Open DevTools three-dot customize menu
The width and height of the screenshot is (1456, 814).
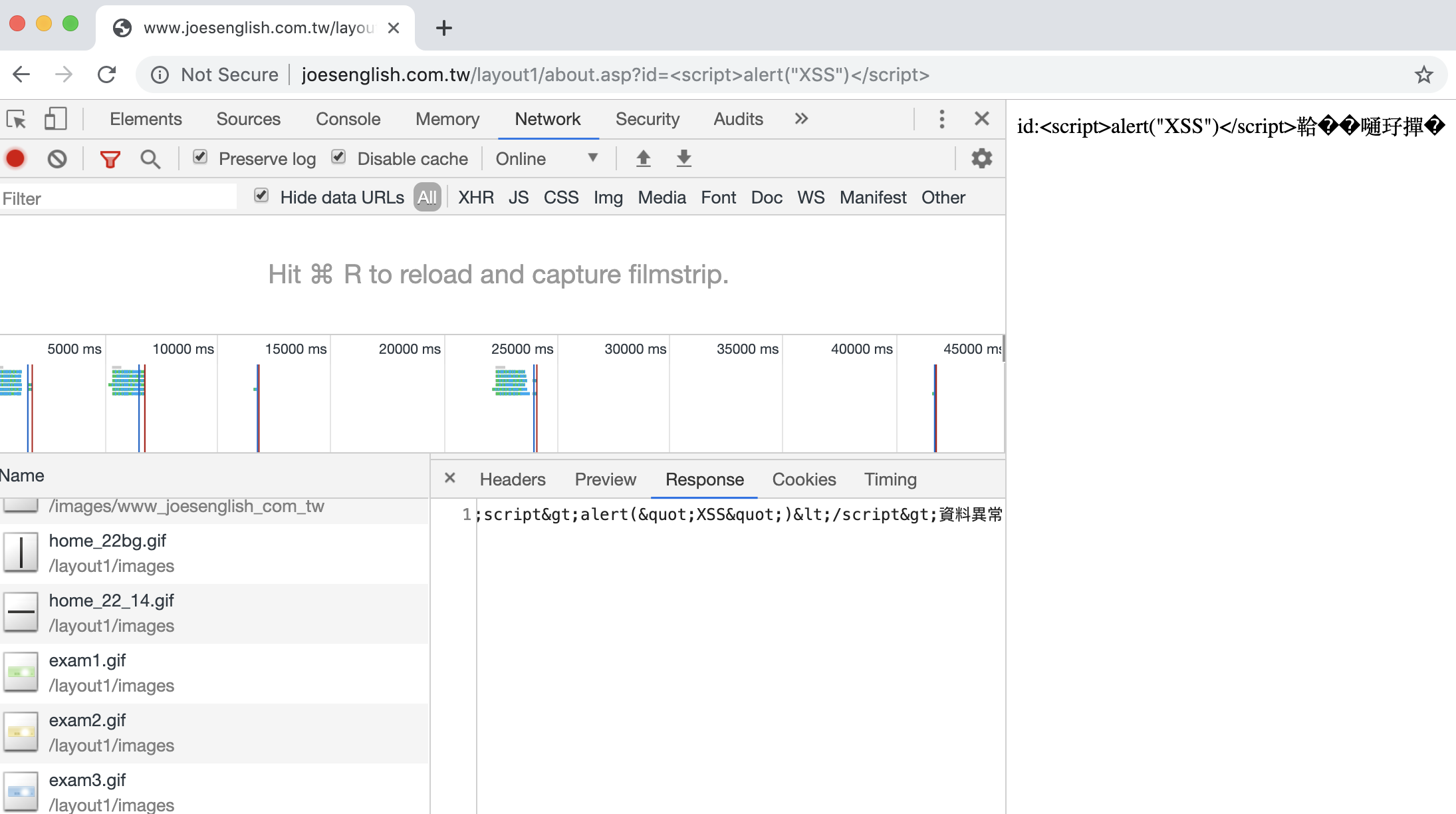941,119
